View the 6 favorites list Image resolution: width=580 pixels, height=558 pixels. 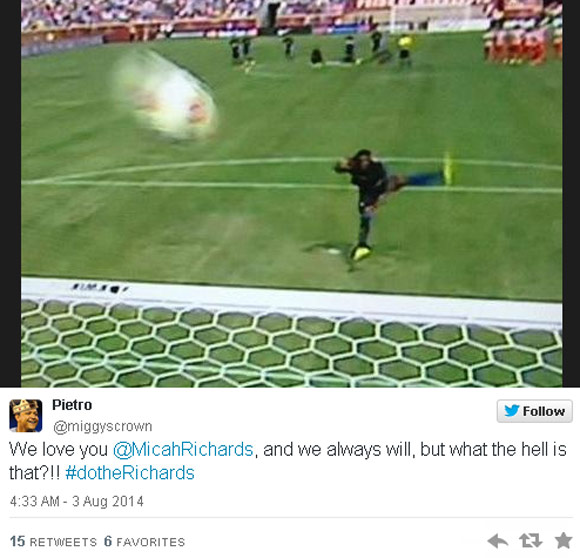(144, 541)
